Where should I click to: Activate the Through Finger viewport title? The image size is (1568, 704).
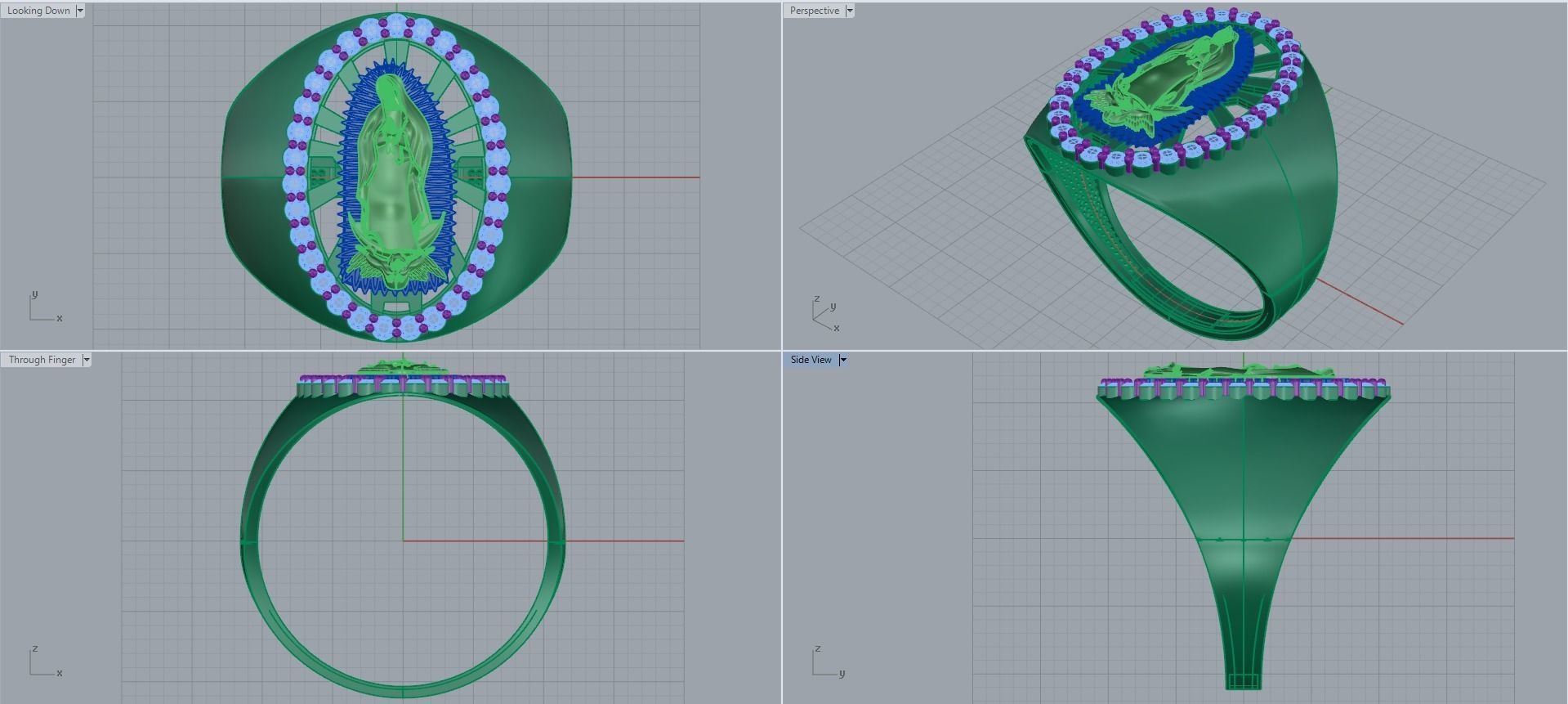[42, 360]
